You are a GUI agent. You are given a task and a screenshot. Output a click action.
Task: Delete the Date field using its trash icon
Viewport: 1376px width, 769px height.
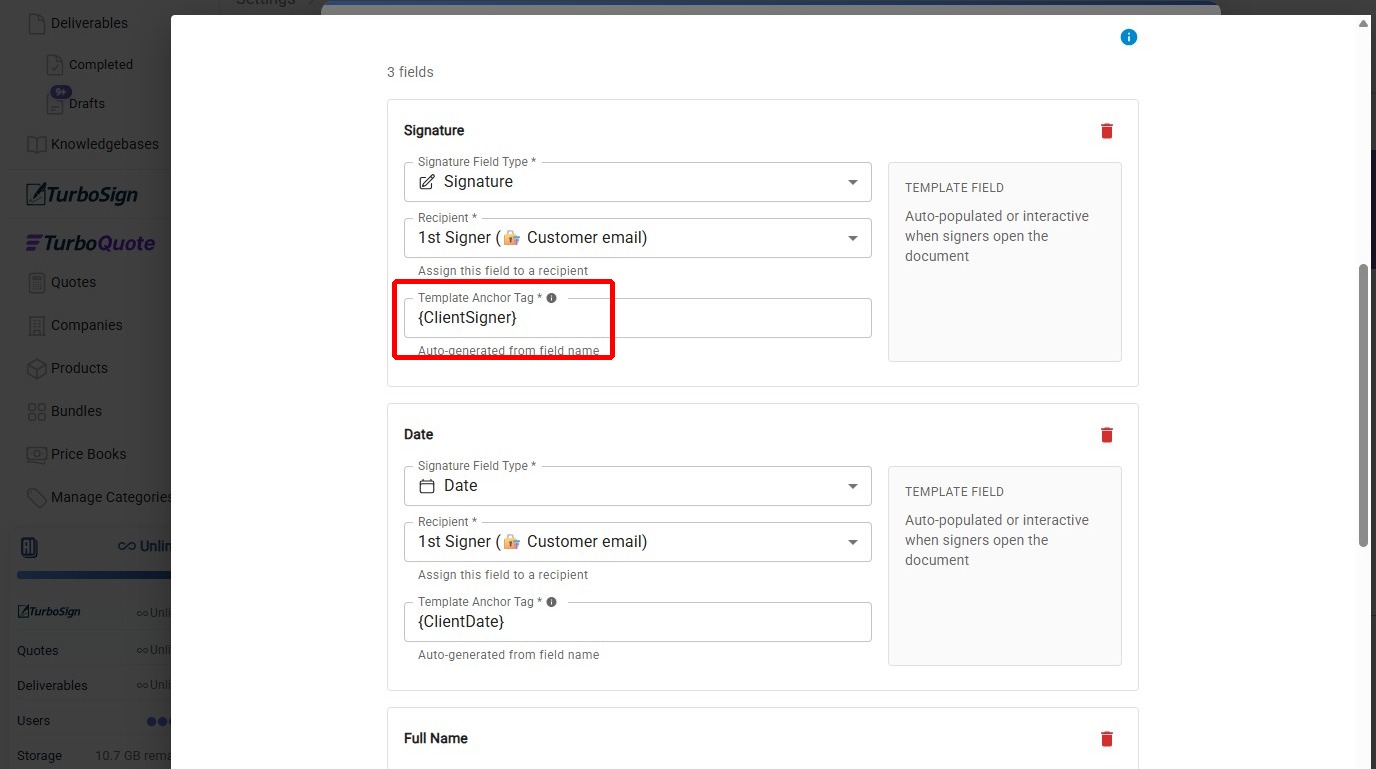tap(1106, 435)
